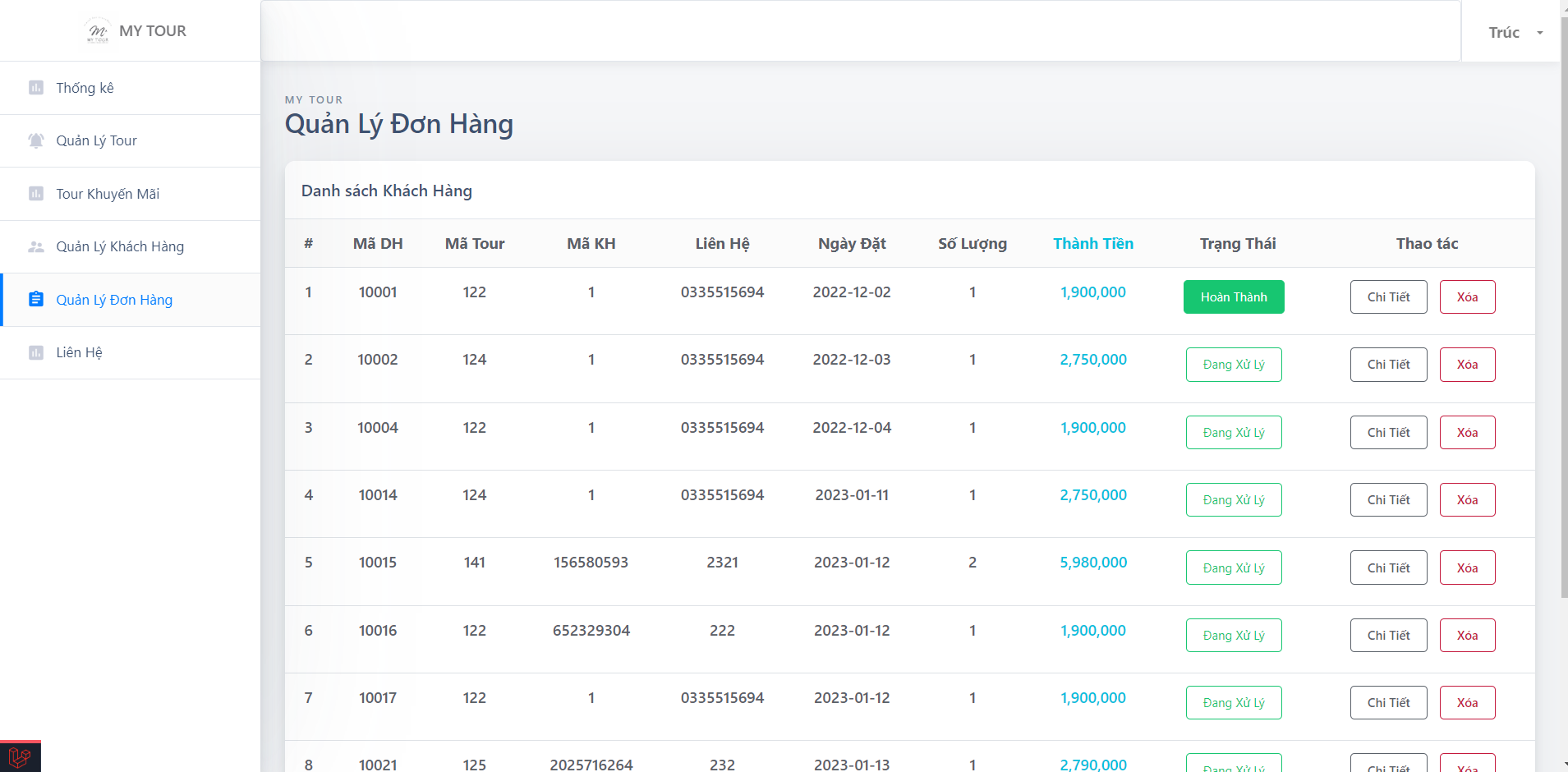View Chi Tiết of order 10014
The image size is (1568, 772).
tap(1388, 500)
